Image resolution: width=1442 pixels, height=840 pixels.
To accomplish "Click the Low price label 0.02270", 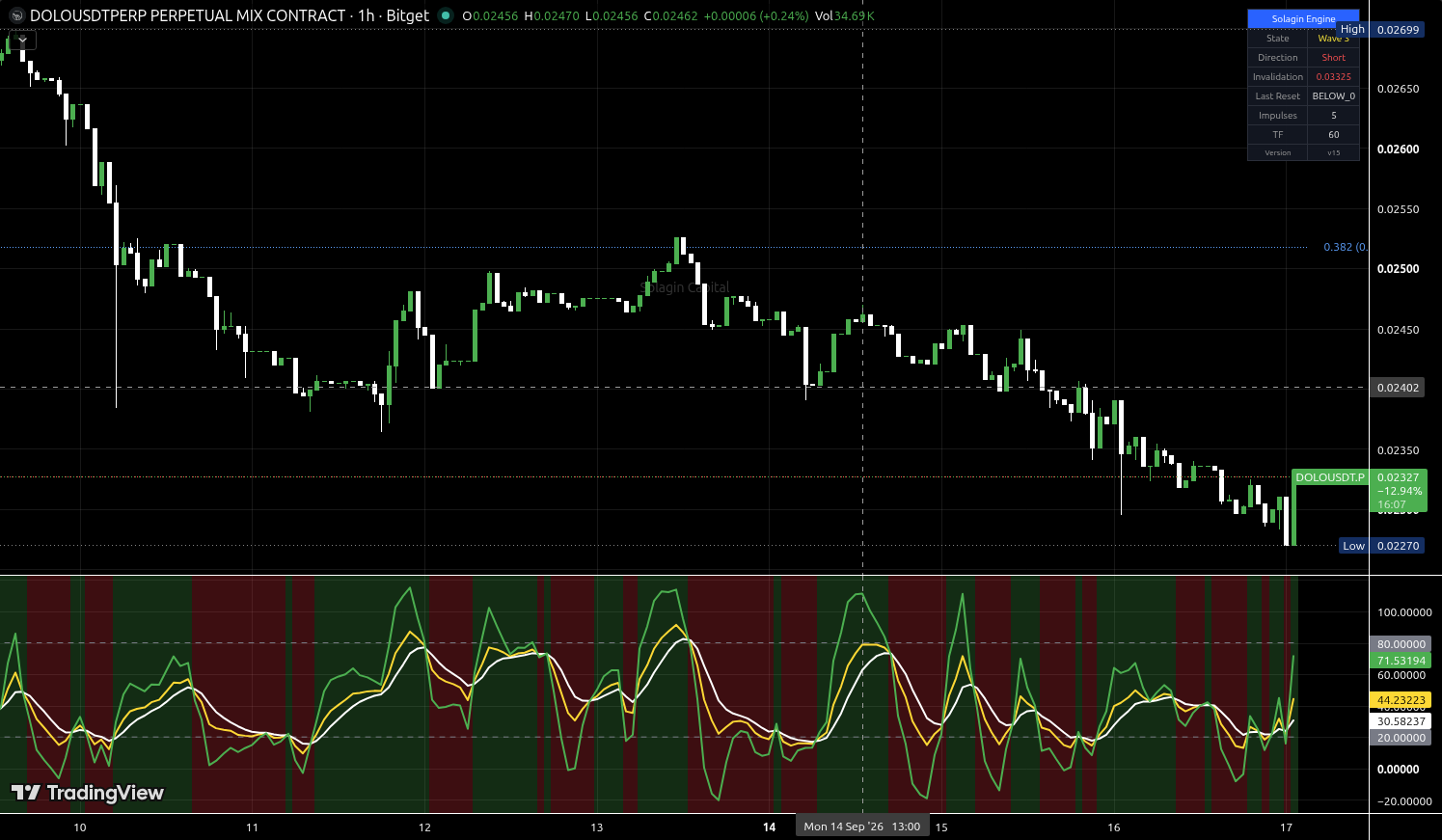I will tap(1398, 546).
